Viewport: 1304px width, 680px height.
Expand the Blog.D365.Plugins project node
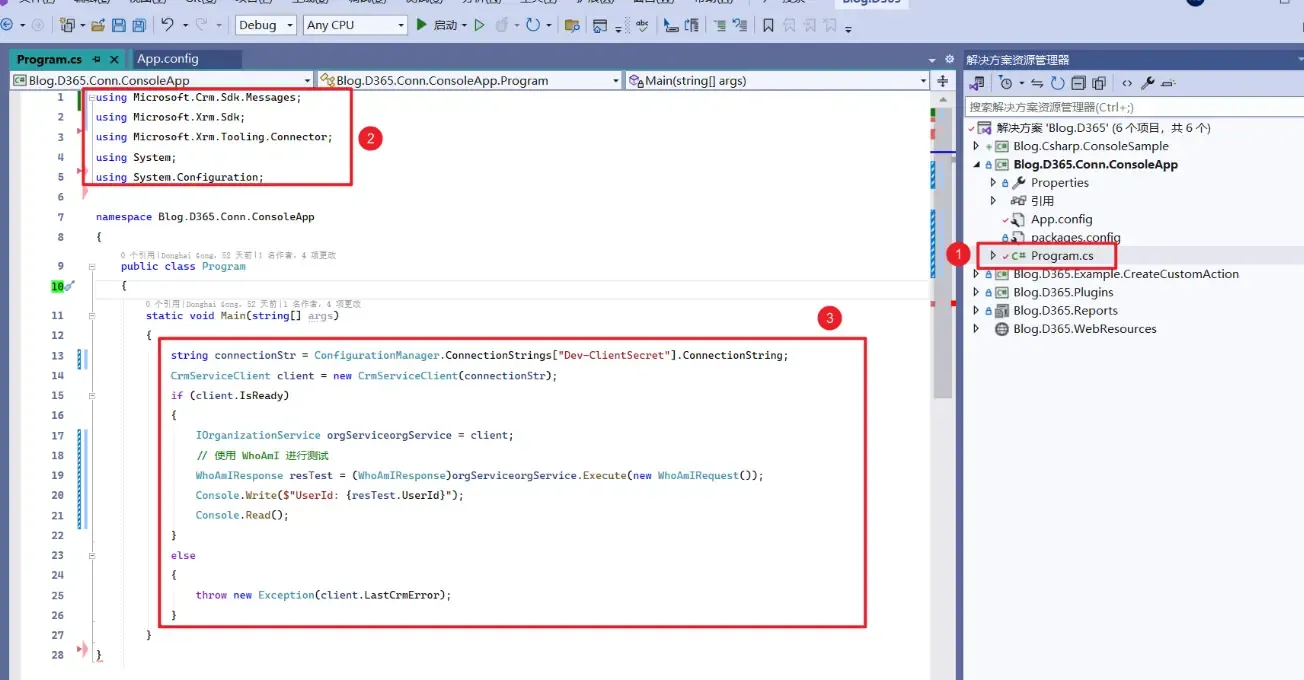point(976,292)
